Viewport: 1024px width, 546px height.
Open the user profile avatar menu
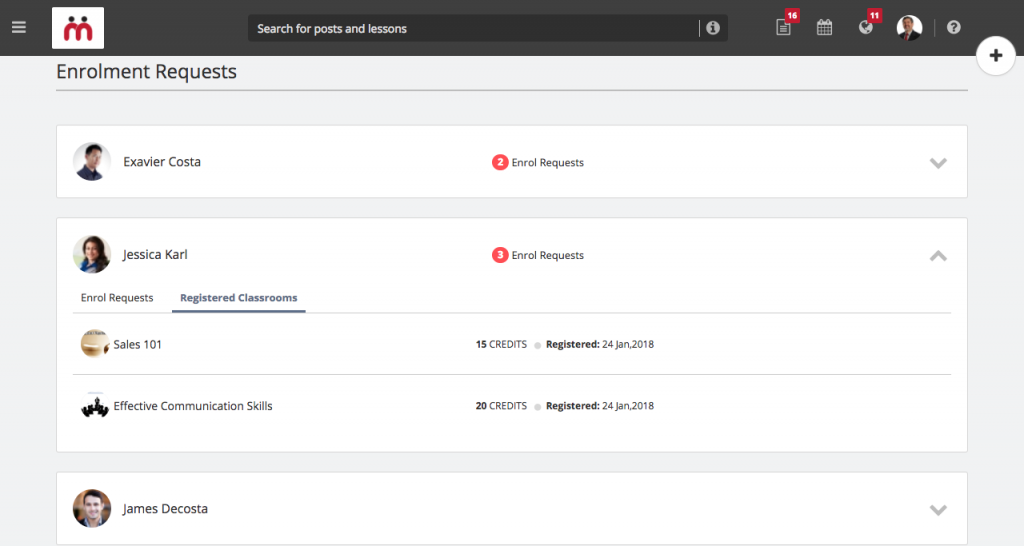(909, 27)
